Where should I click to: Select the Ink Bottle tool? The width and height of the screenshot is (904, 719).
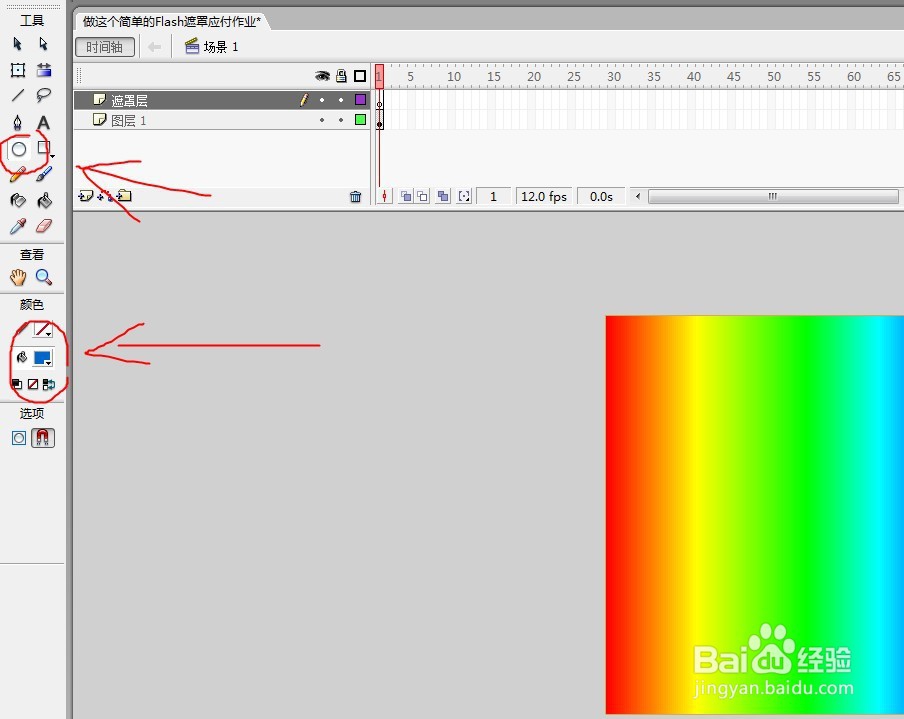[18, 200]
